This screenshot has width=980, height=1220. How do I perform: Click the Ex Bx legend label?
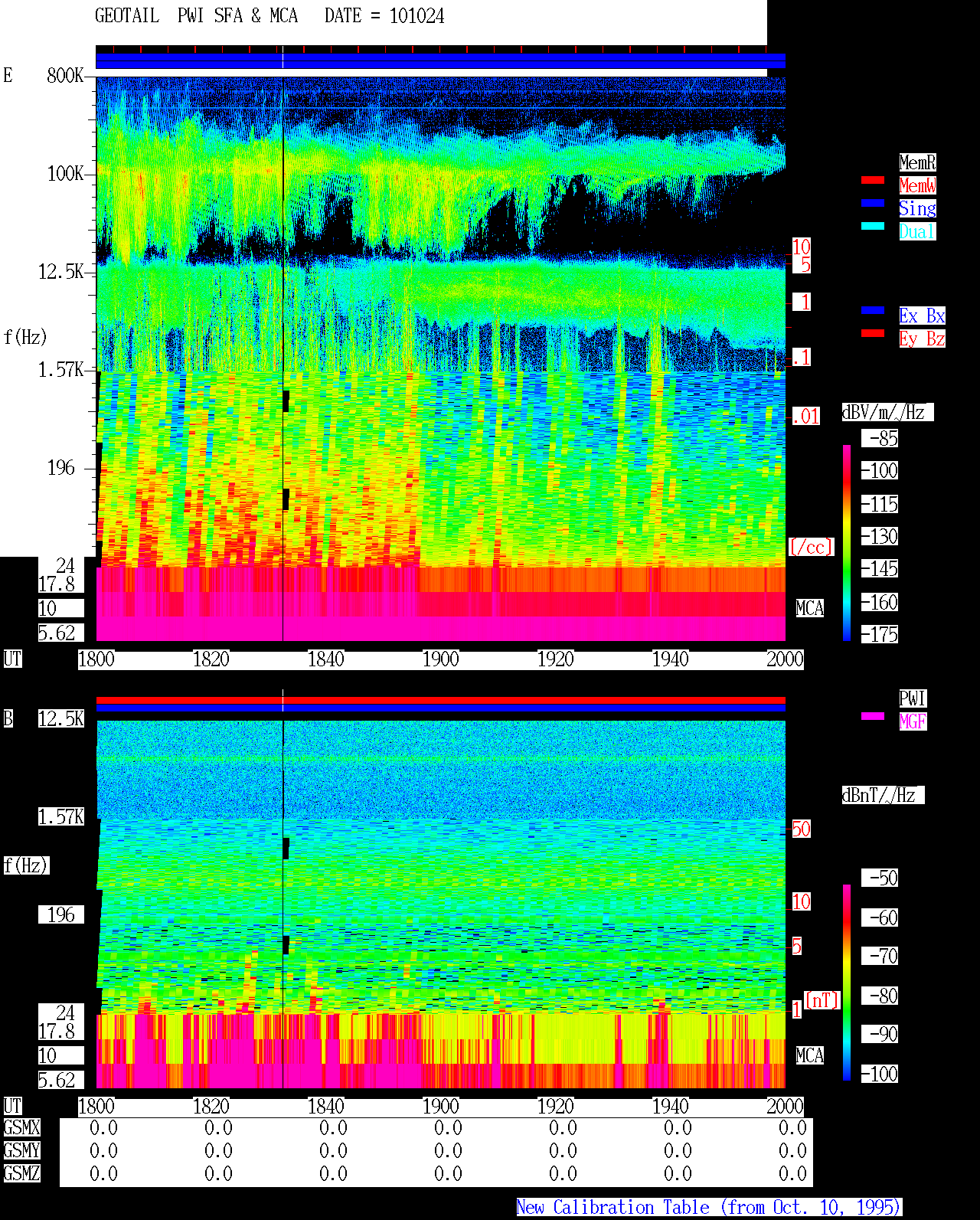[922, 316]
